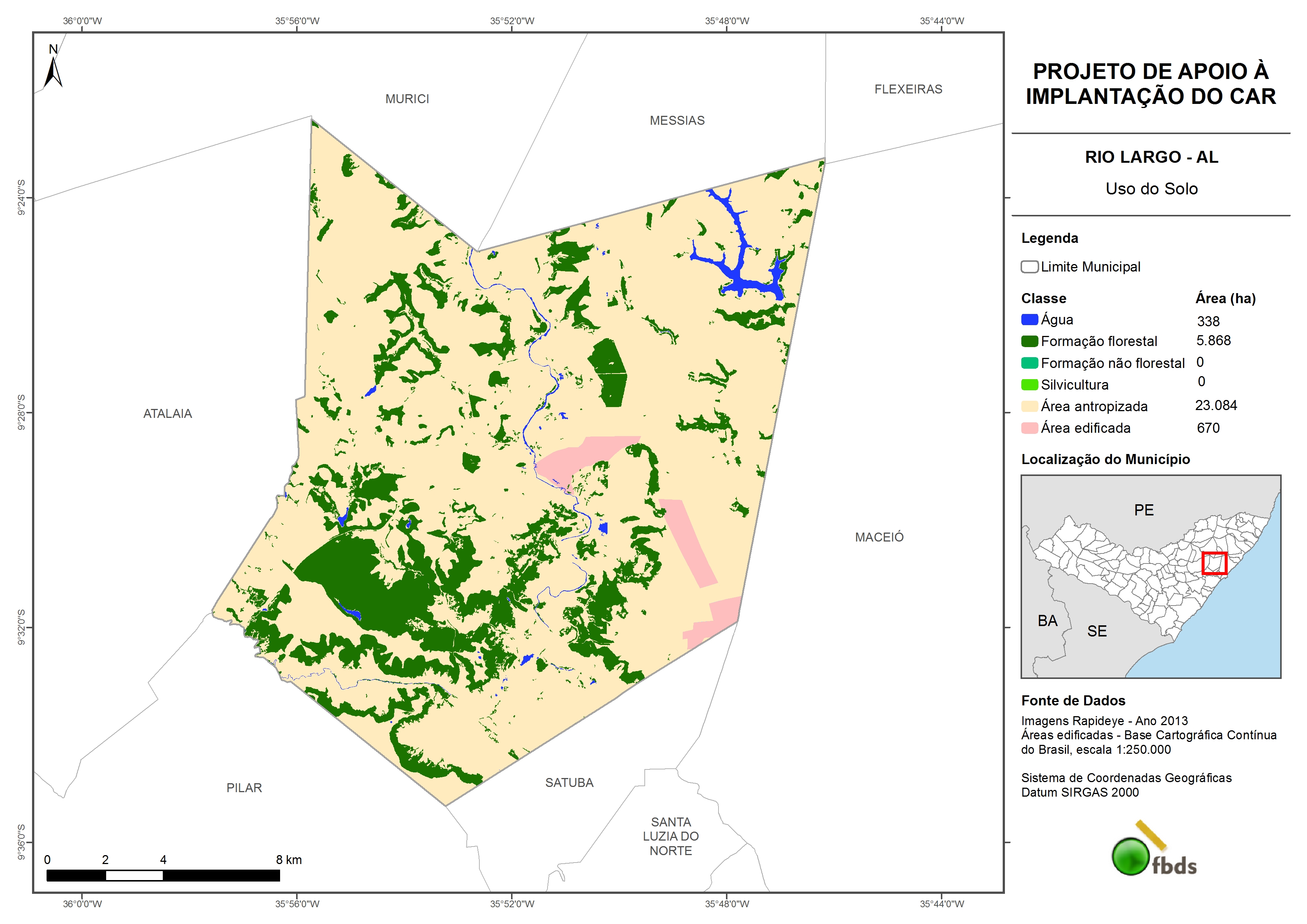Image resolution: width=1307 pixels, height=924 pixels.
Task: Click the Fonte de Dados heading
Action: point(1073,701)
